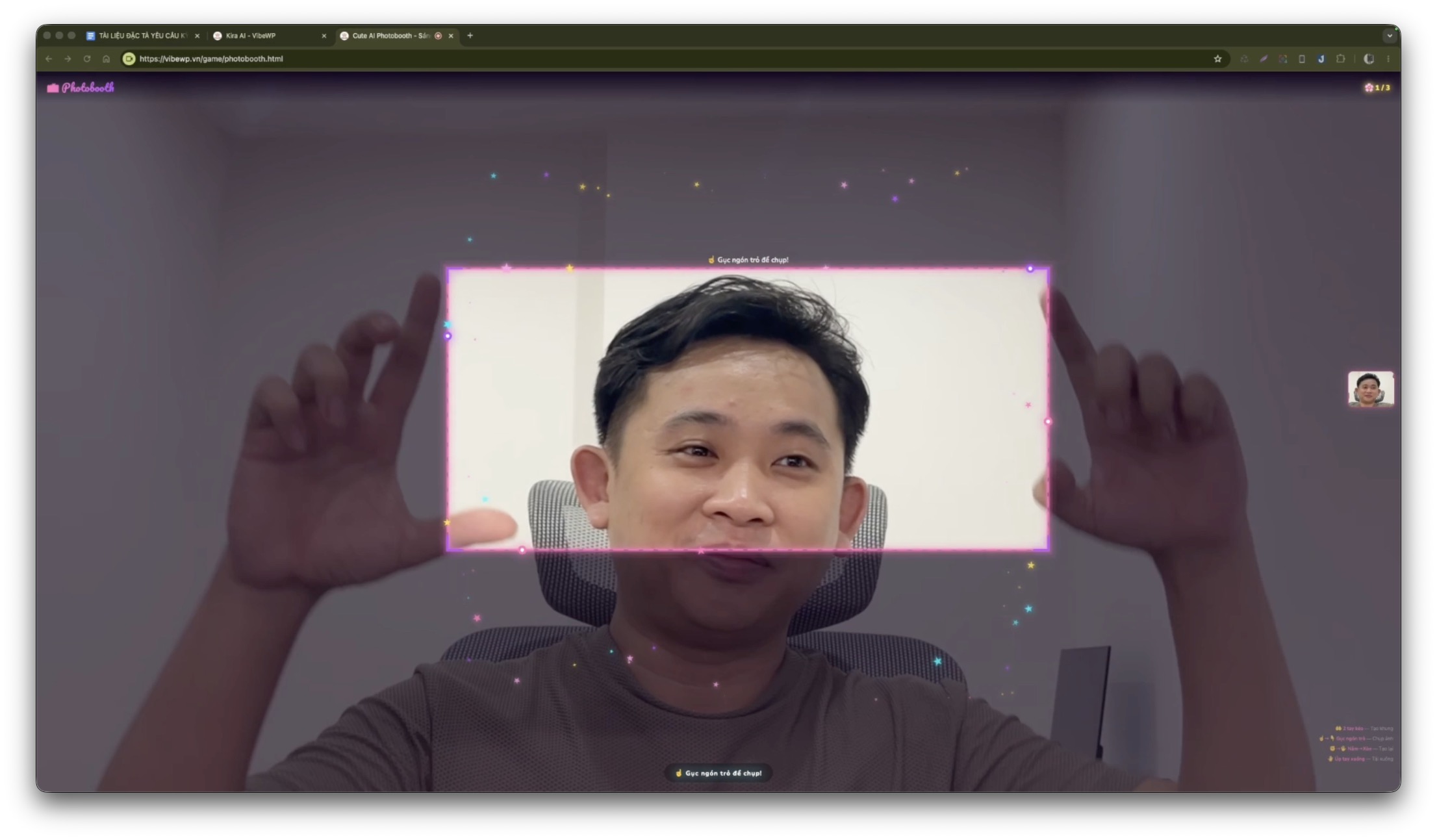This screenshot has height=840, width=1437.
Task: Open the browser profile avatar
Action: coord(1369,58)
